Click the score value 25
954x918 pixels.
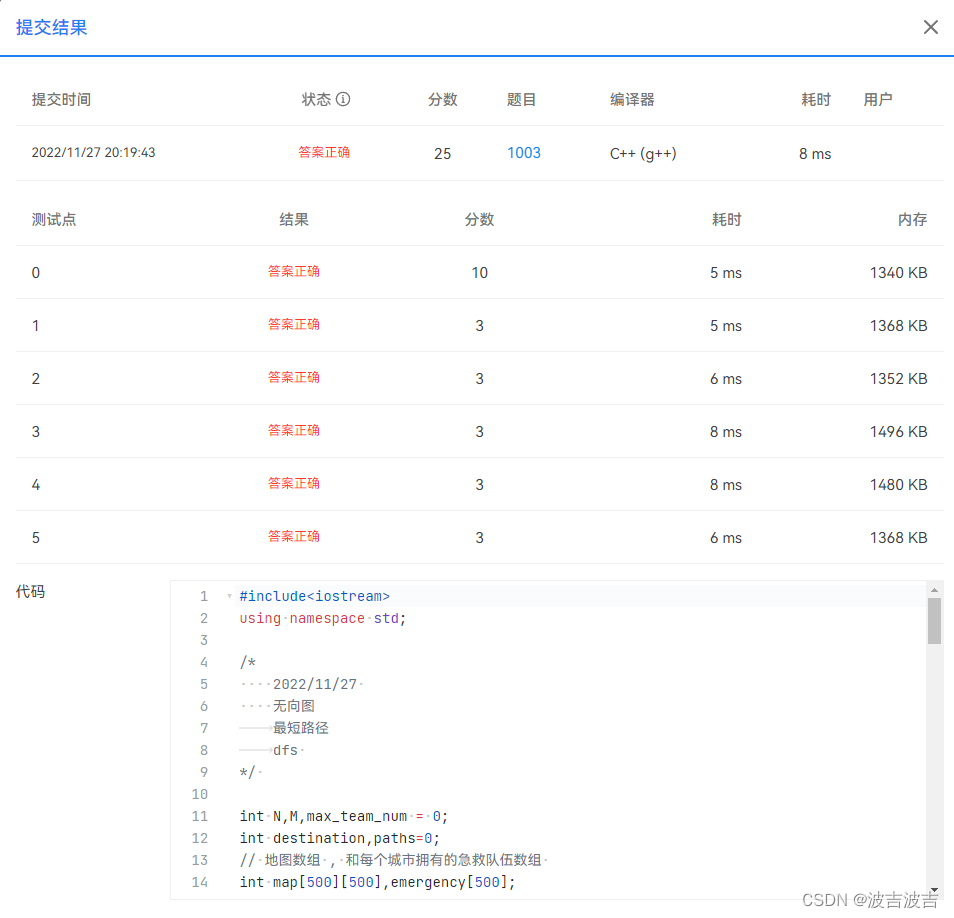coord(441,154)
